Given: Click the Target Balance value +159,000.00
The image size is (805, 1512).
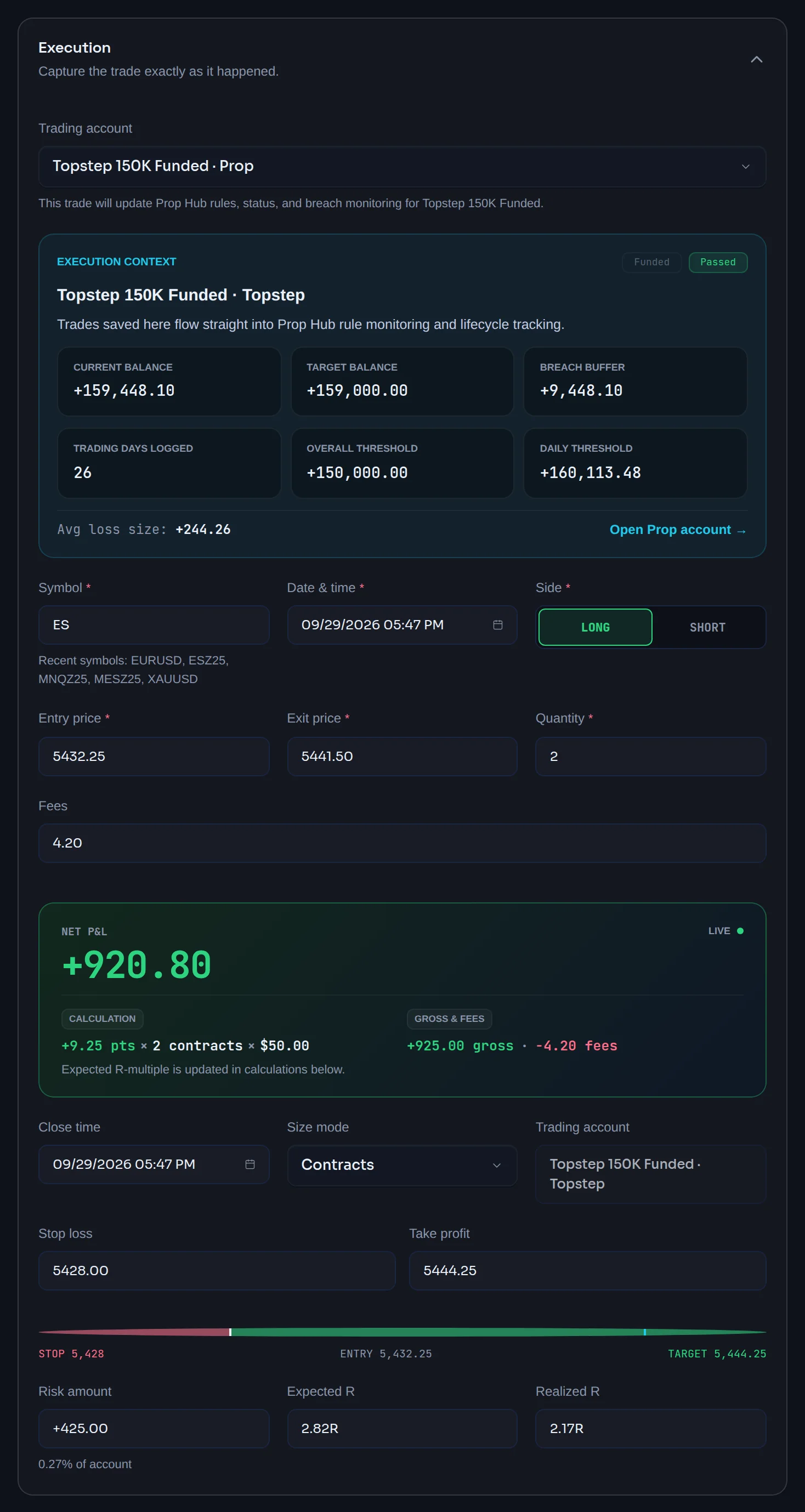Looking at the screenshot, I should click(x=357, y=390).
